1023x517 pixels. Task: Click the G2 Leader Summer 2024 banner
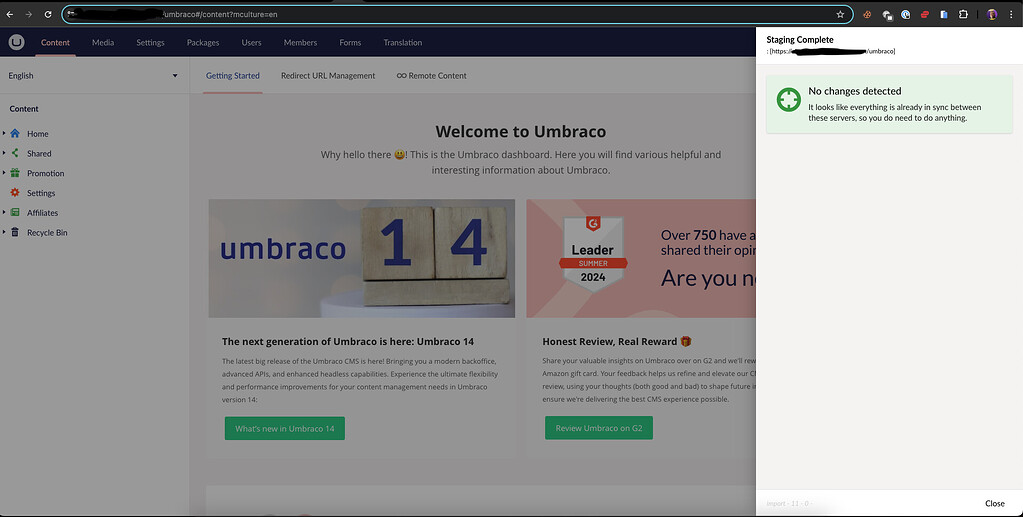641,258
